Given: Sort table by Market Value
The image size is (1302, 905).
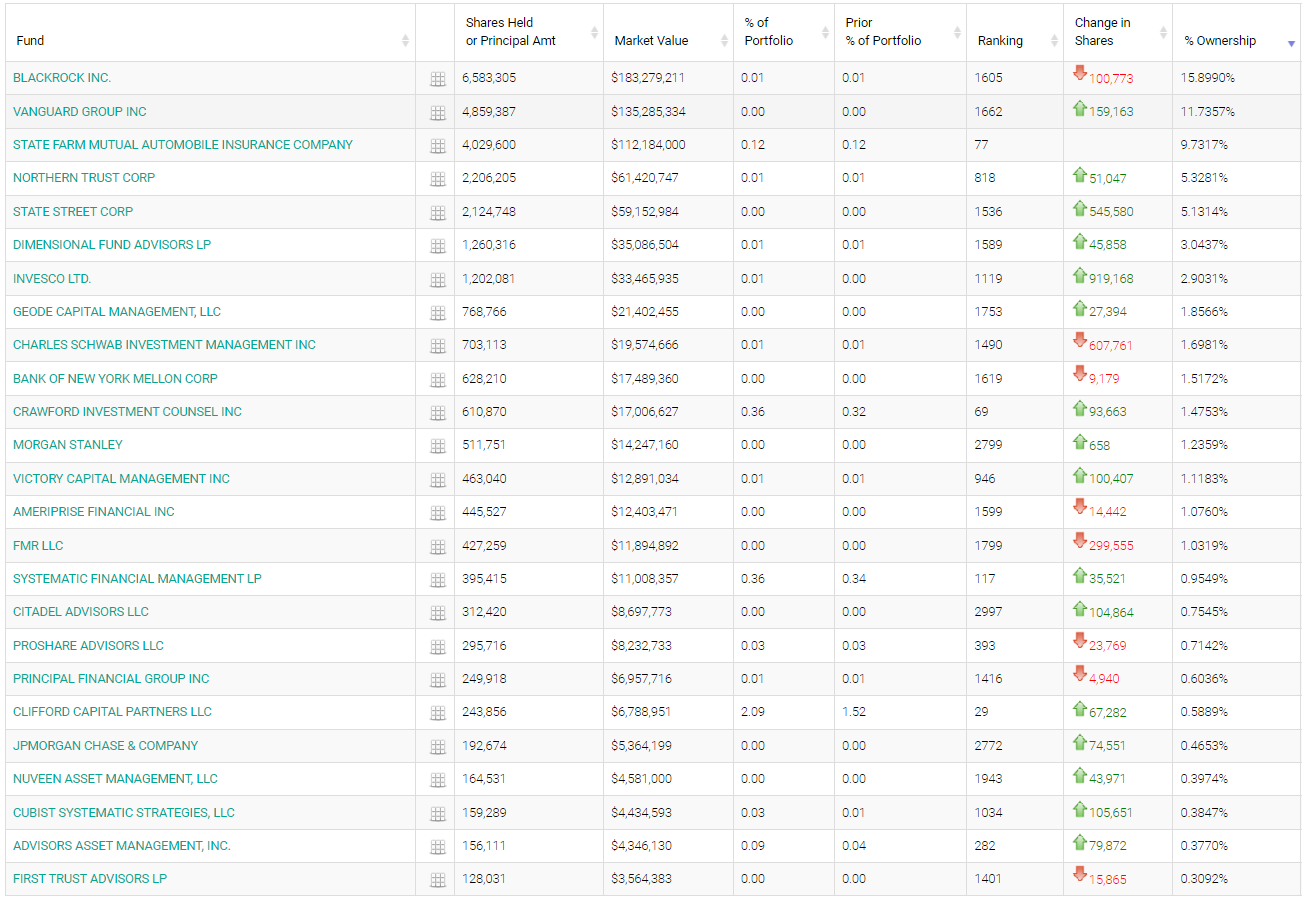Looking at the screenshot, I should (668, 33).
